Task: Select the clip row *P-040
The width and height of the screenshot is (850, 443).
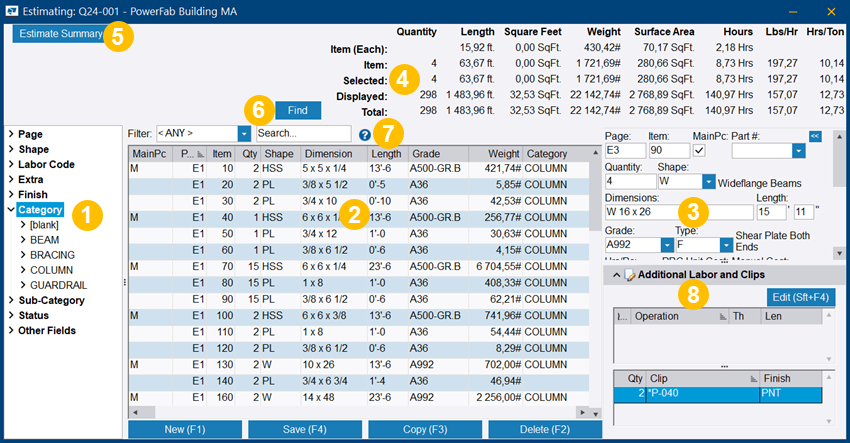Action: coord(718,394)
